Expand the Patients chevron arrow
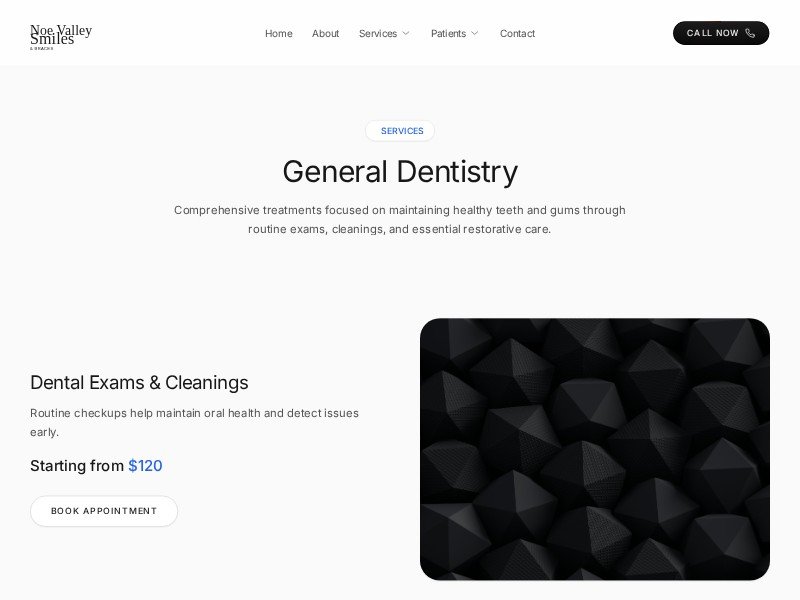 click(x=474, y=33)
